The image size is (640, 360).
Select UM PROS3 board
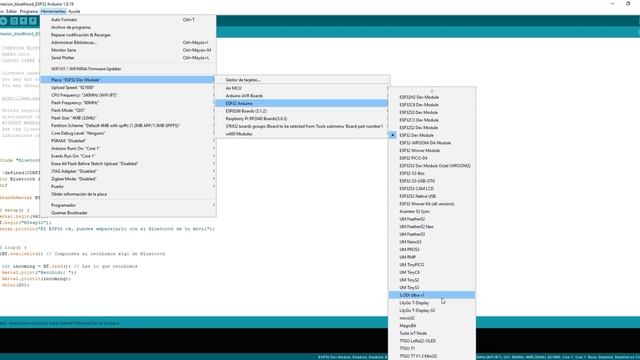tap(432, 249)
